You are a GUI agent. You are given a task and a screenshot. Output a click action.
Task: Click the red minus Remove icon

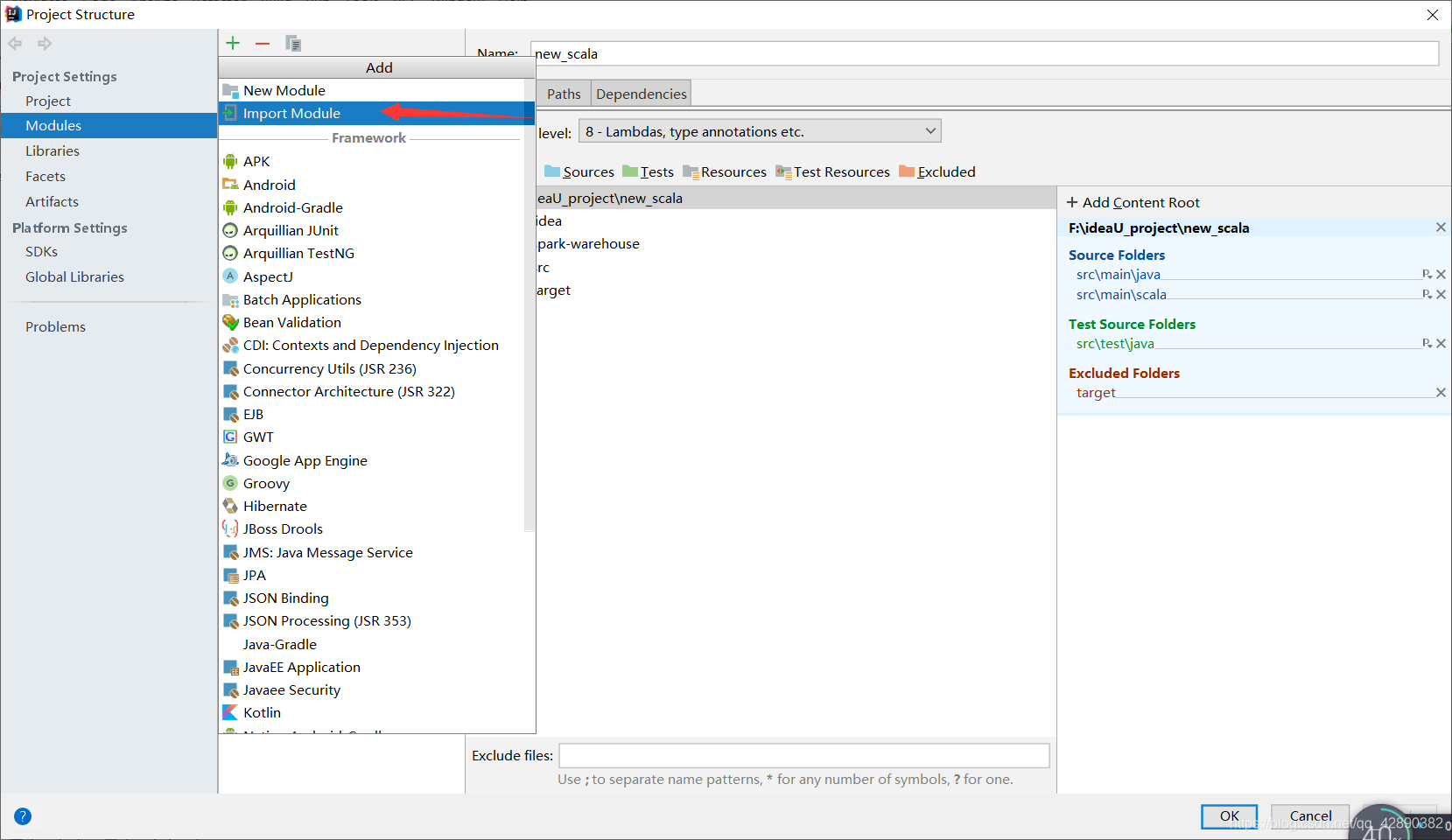[x=263, y=43]
